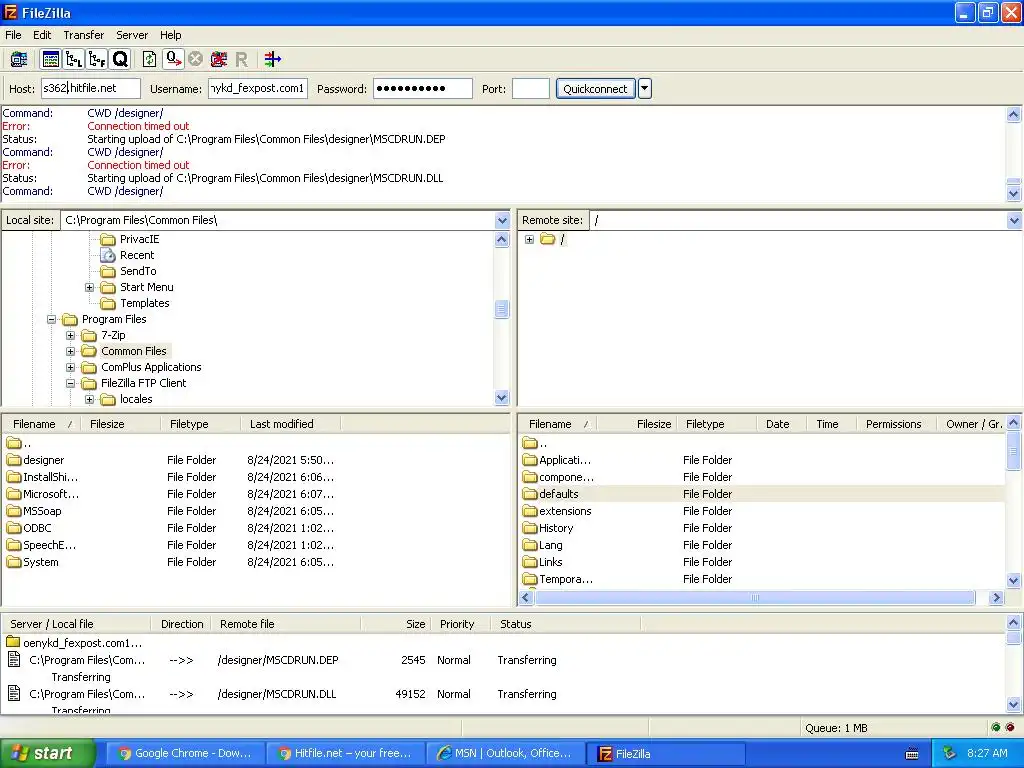This screenshot has width=1024, height=768.
Task: Select the Templates folder in local tree
Action: coord(144,303)
